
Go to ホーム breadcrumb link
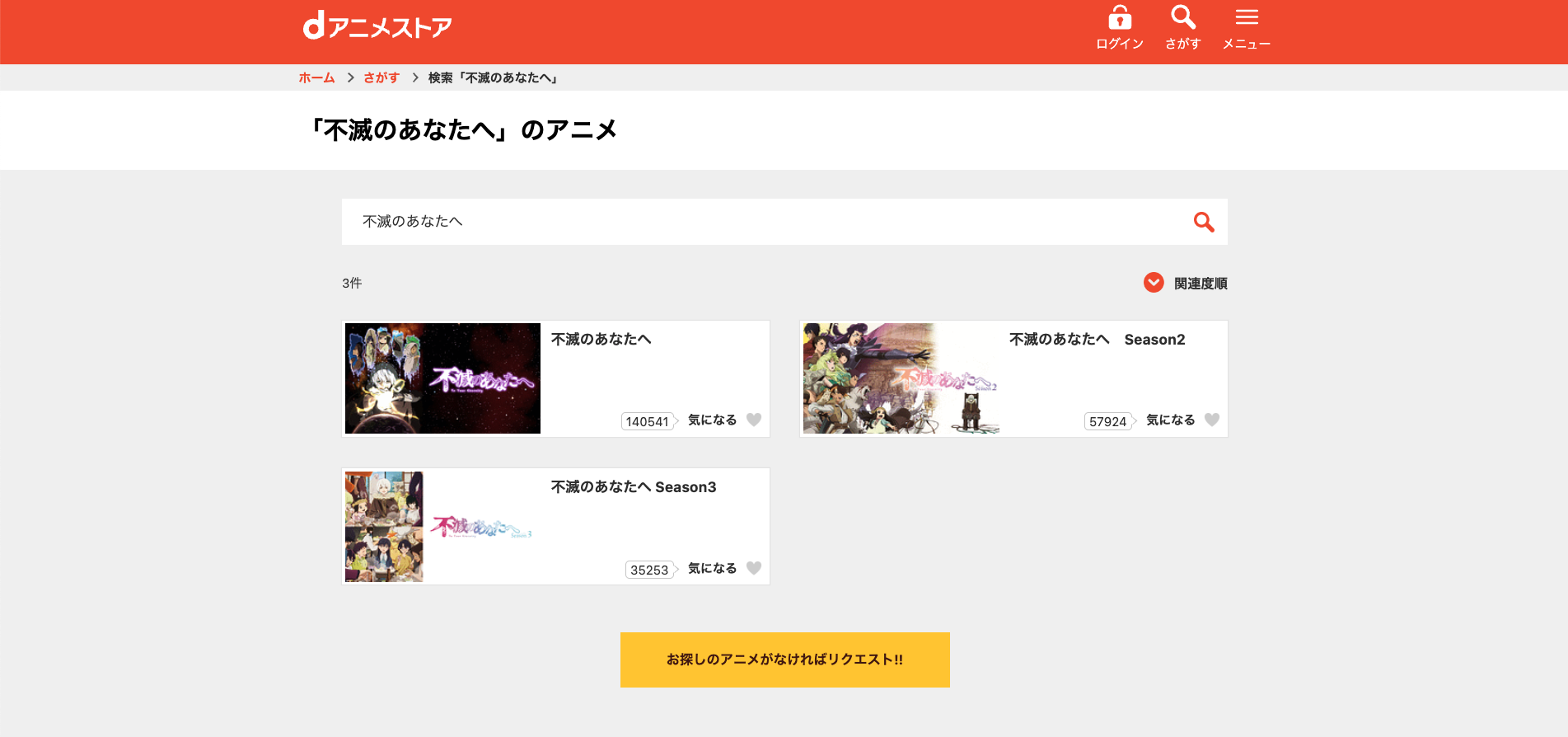[316, 77]
